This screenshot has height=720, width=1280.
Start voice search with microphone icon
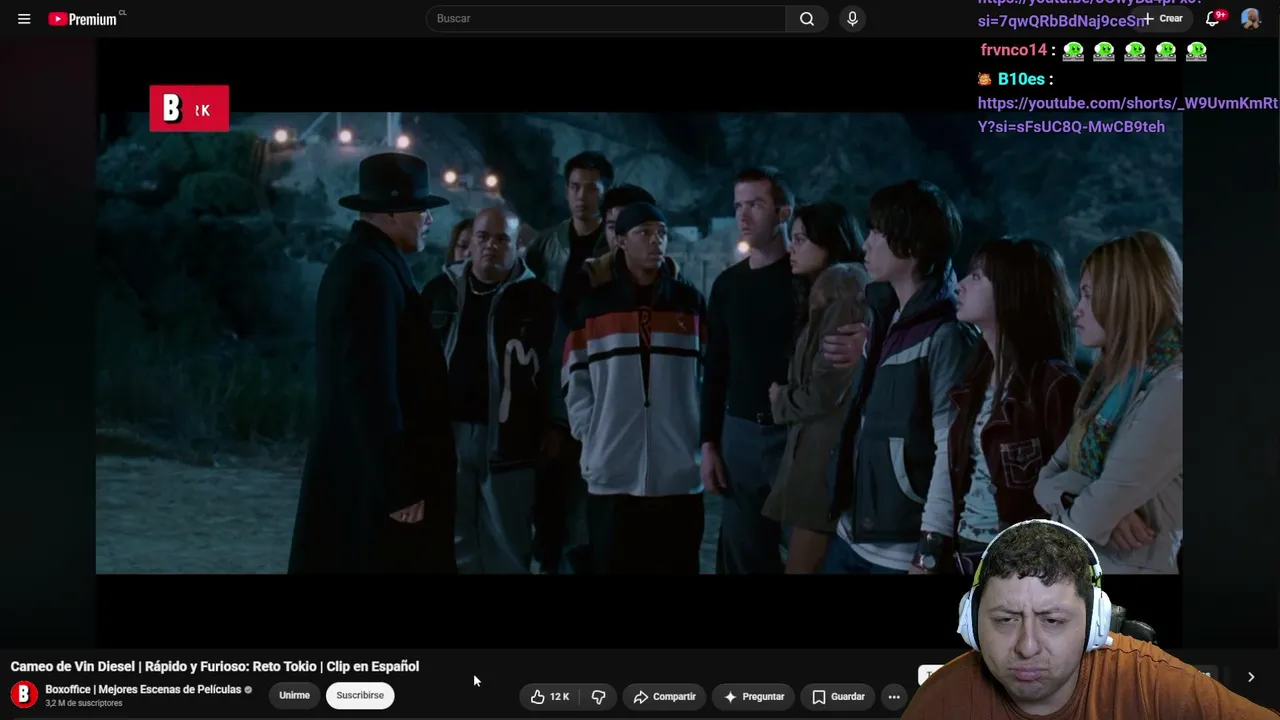(x=852, y=19)
